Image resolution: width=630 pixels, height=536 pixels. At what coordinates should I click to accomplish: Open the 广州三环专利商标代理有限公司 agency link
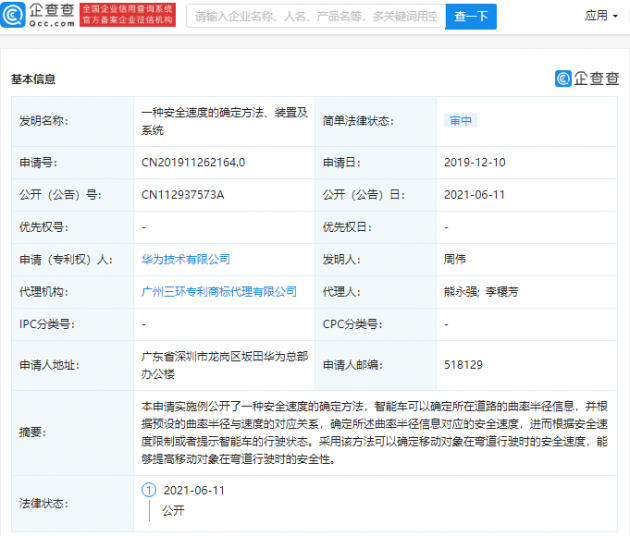click(219, 292)
